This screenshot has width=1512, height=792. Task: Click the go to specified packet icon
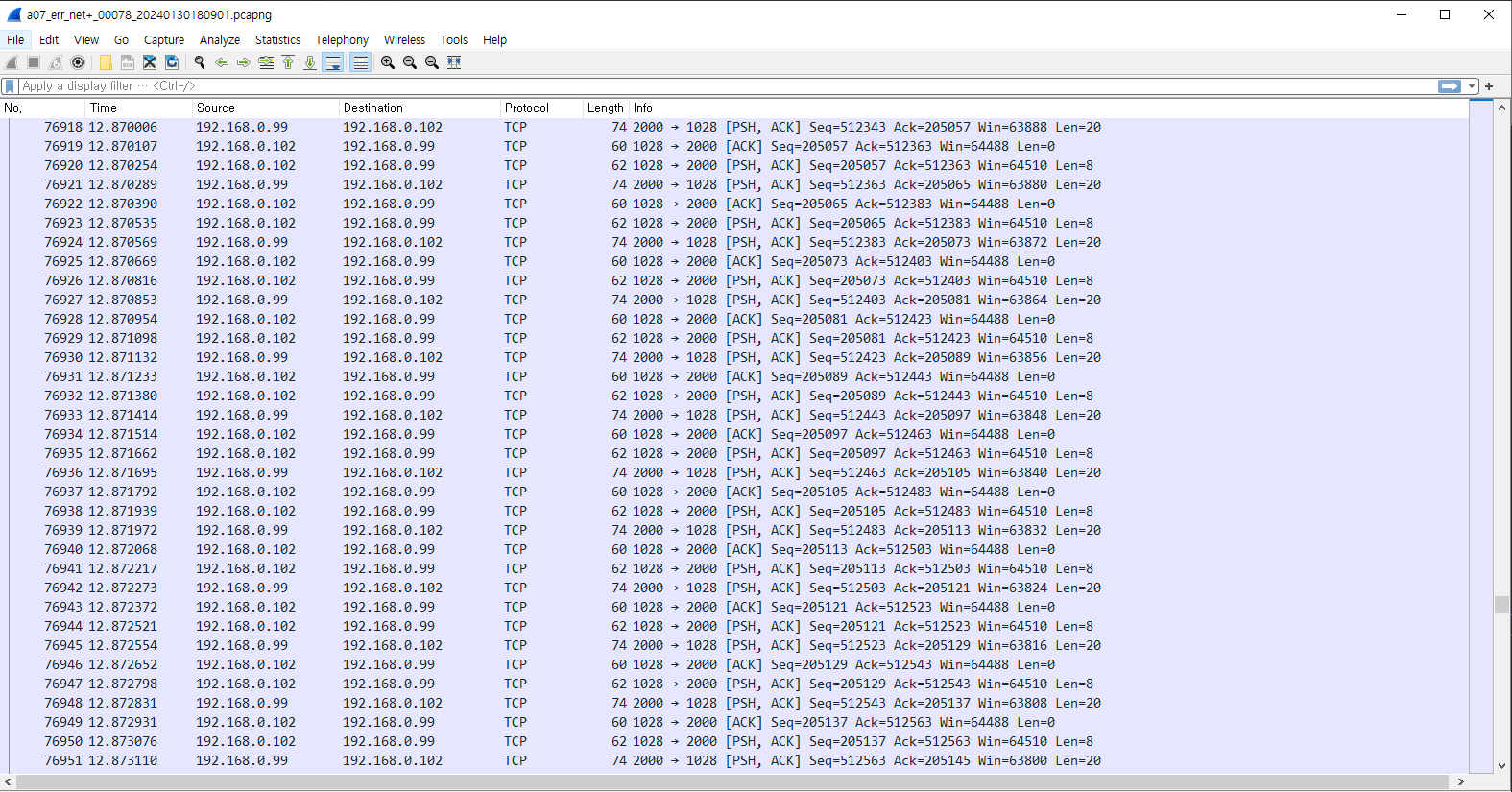[266, 62]
